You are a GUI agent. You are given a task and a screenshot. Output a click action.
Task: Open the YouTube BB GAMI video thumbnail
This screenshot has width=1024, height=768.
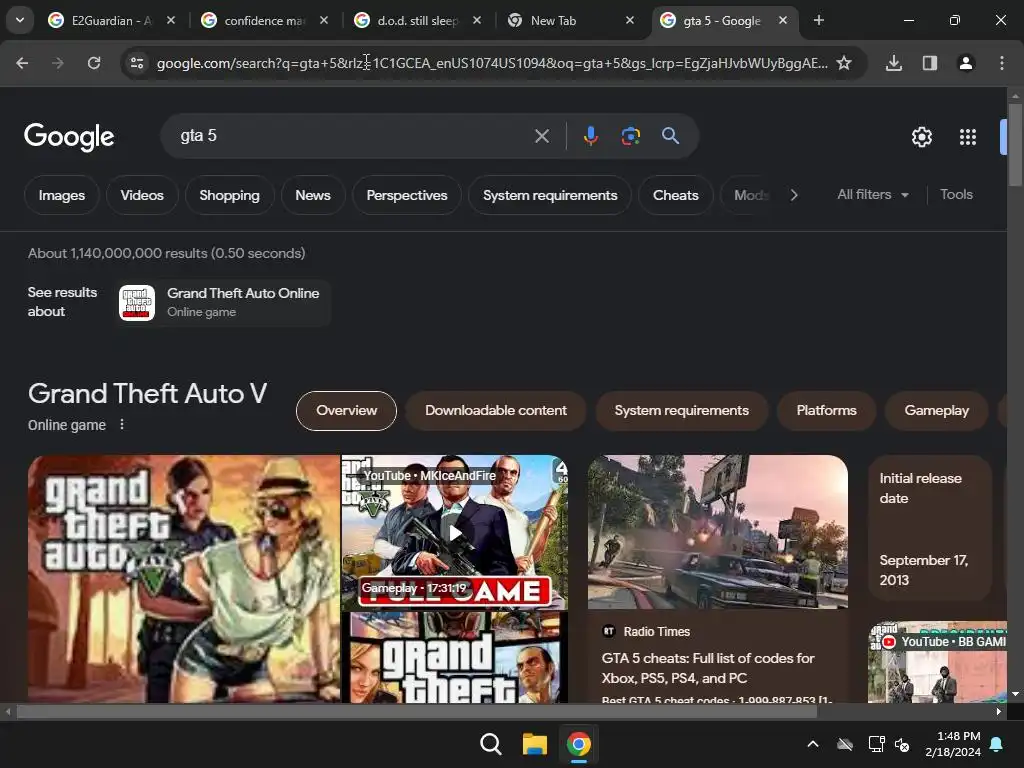(938, 662)
